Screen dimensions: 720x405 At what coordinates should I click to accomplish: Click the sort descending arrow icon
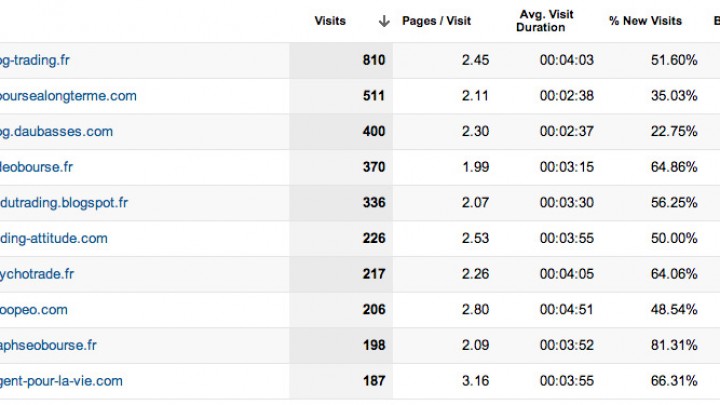pyautogui.click(x=384, y=21)
